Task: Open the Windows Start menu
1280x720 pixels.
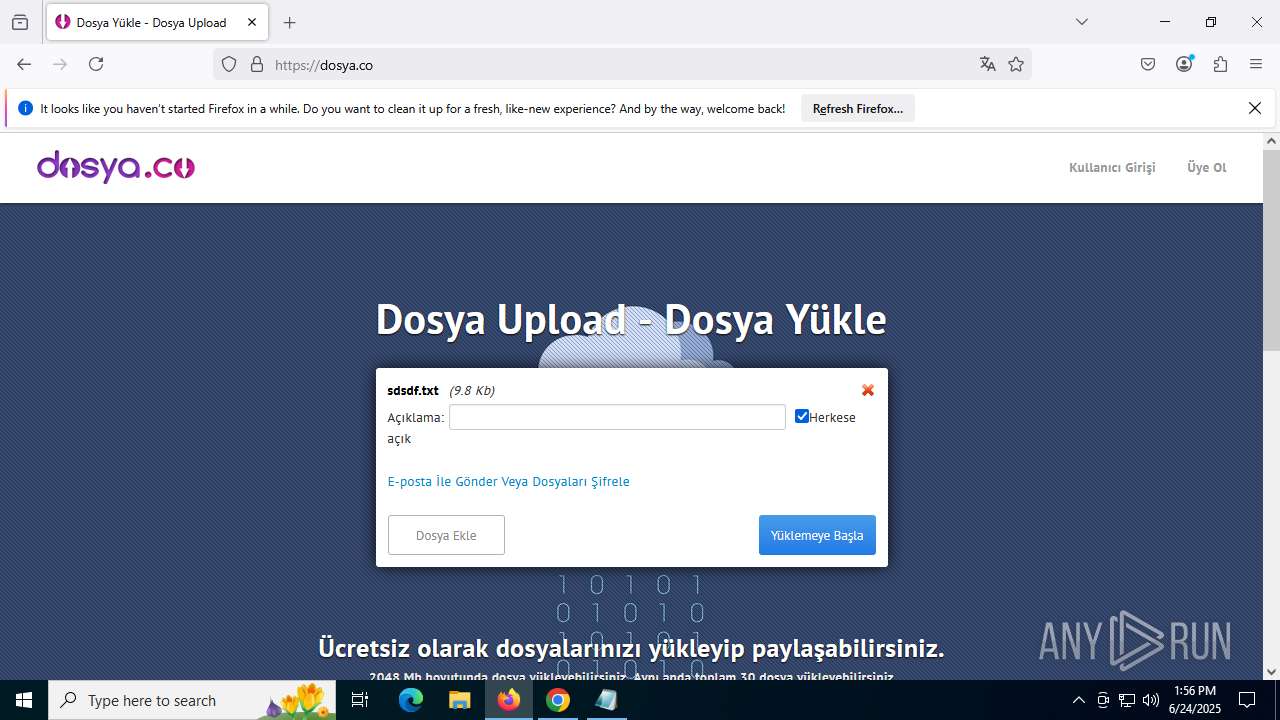Action: pos(24,700)
